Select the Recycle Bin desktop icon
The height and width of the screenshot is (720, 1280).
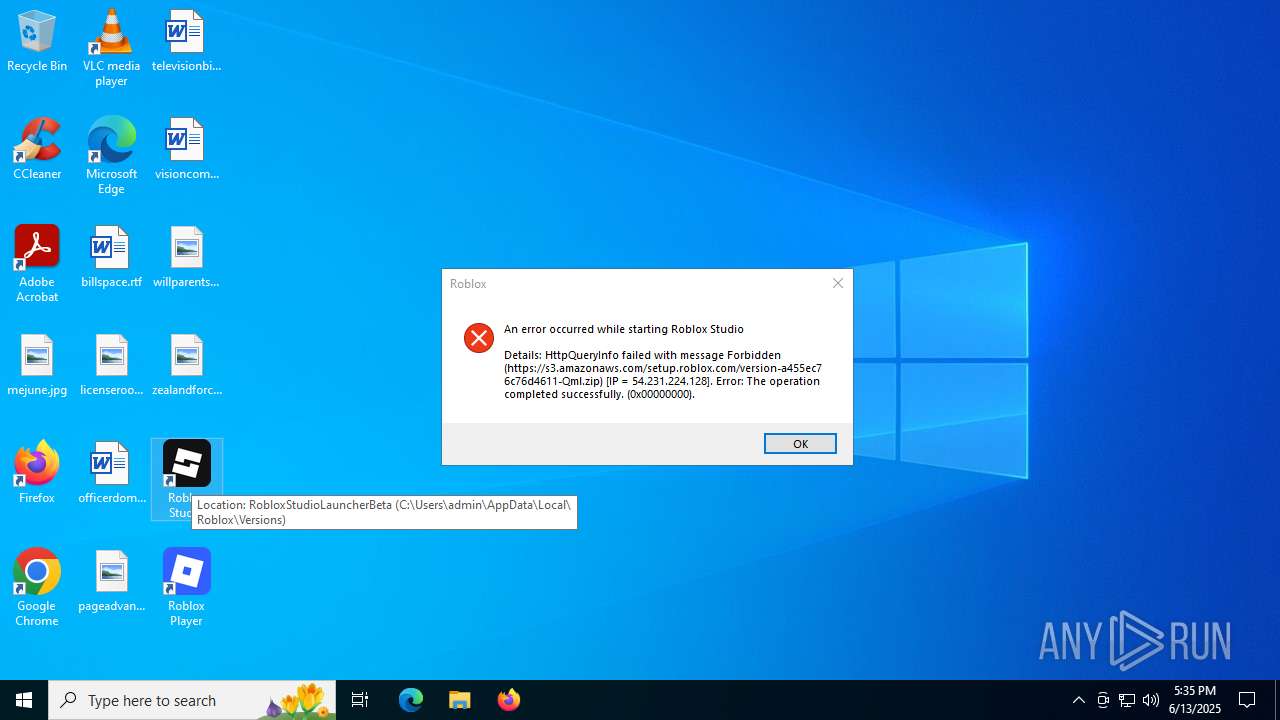(37, 41)
